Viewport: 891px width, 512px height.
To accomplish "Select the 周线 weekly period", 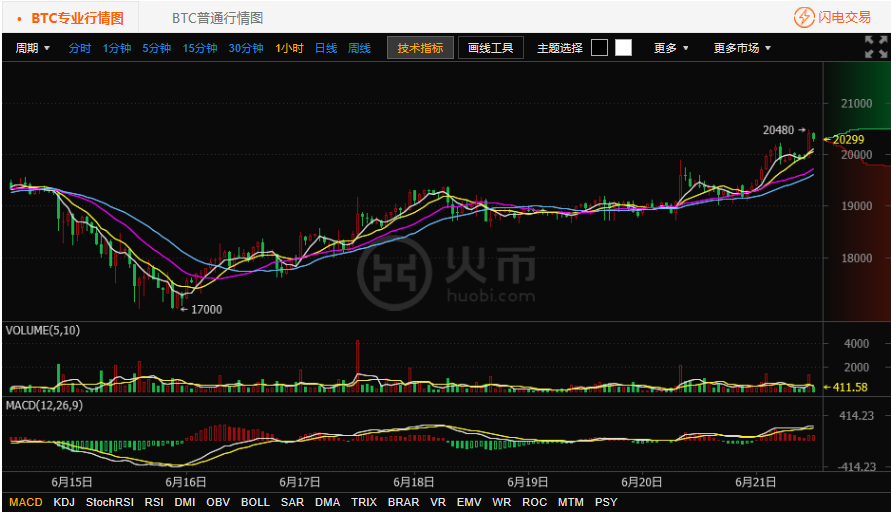I will tap(359, 48).
